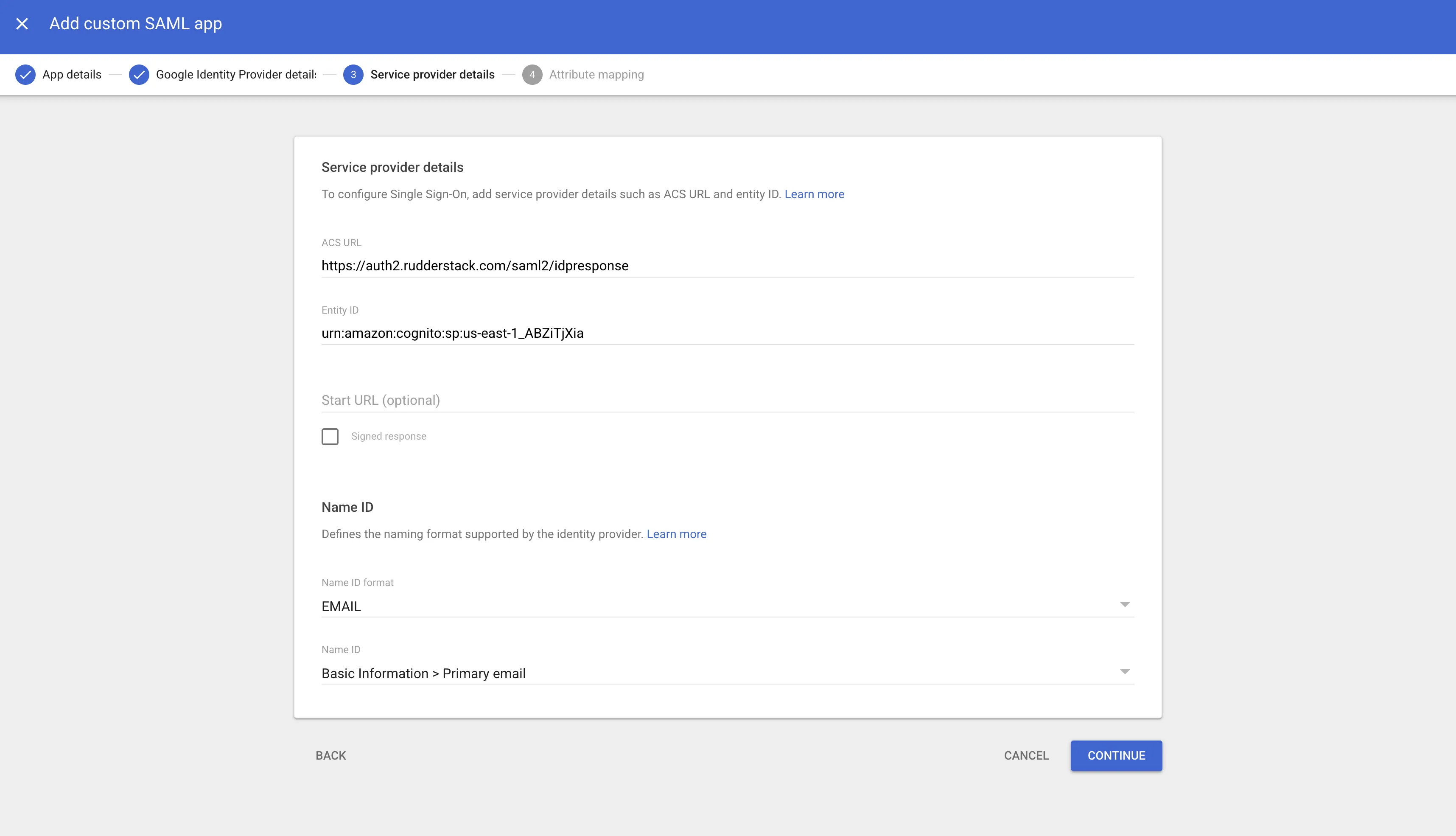
Task: Open the Name ID format dropdown
Action: (727, 606)
